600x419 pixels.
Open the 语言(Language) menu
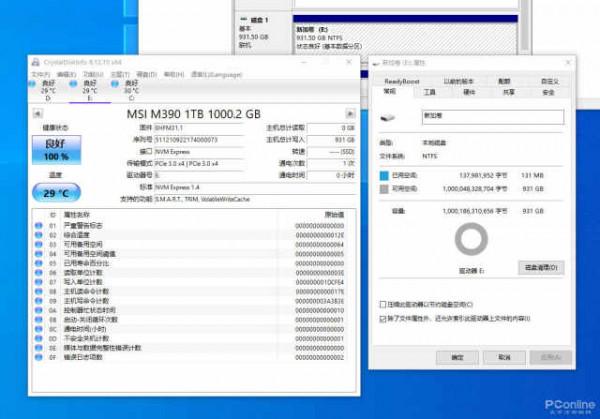pos(216,74)
